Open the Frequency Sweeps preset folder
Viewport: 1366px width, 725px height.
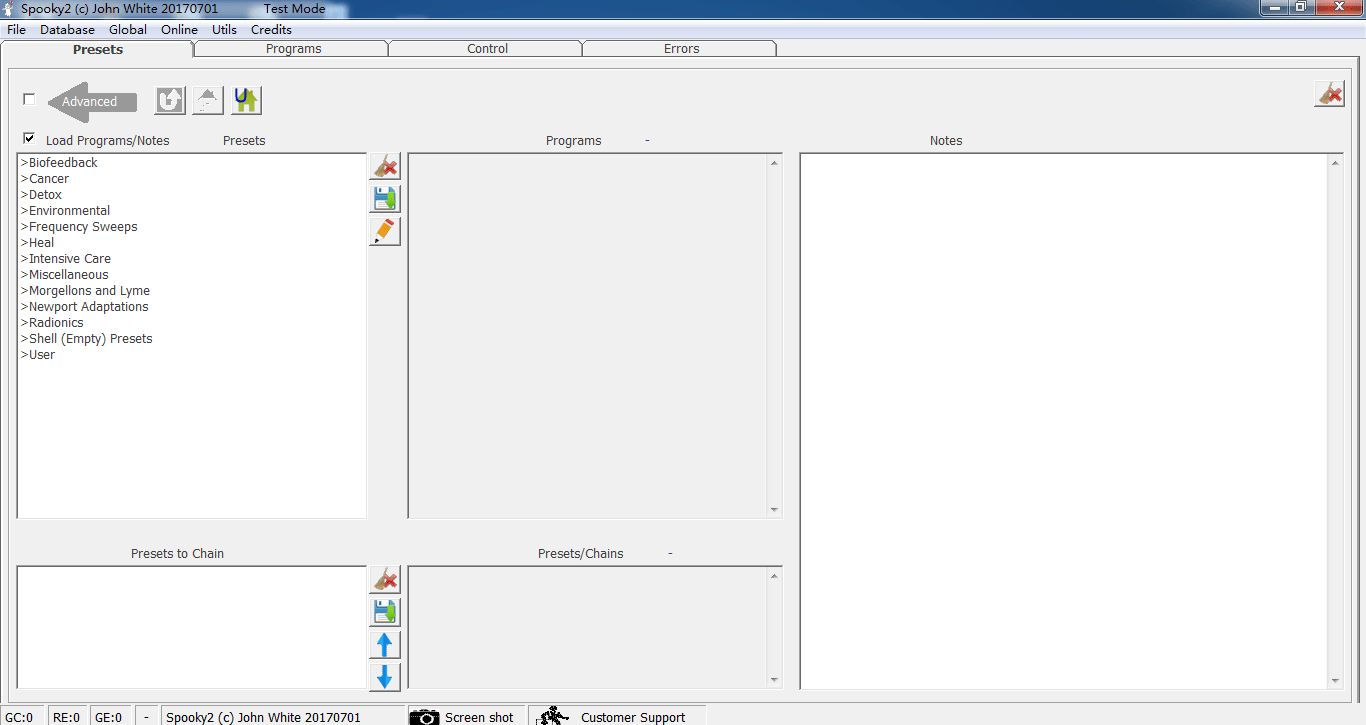point(82,227)
